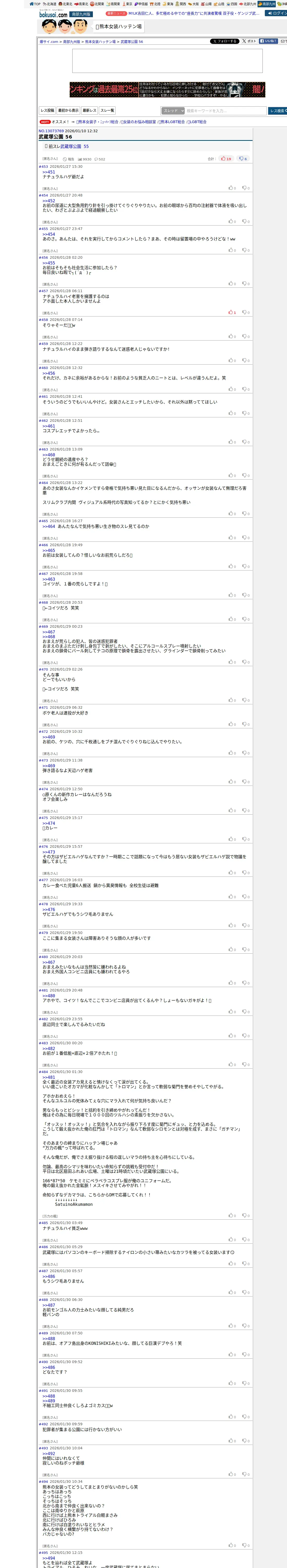
Task: Click Facebook いいね! button
Action: (x=268, y=41)
